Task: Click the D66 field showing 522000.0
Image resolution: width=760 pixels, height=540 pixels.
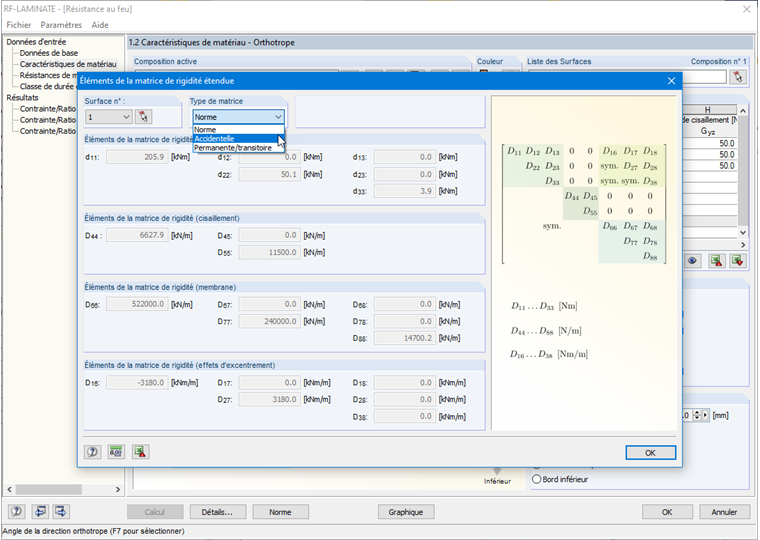Action: pyautogui.click(x=137, y=304)
